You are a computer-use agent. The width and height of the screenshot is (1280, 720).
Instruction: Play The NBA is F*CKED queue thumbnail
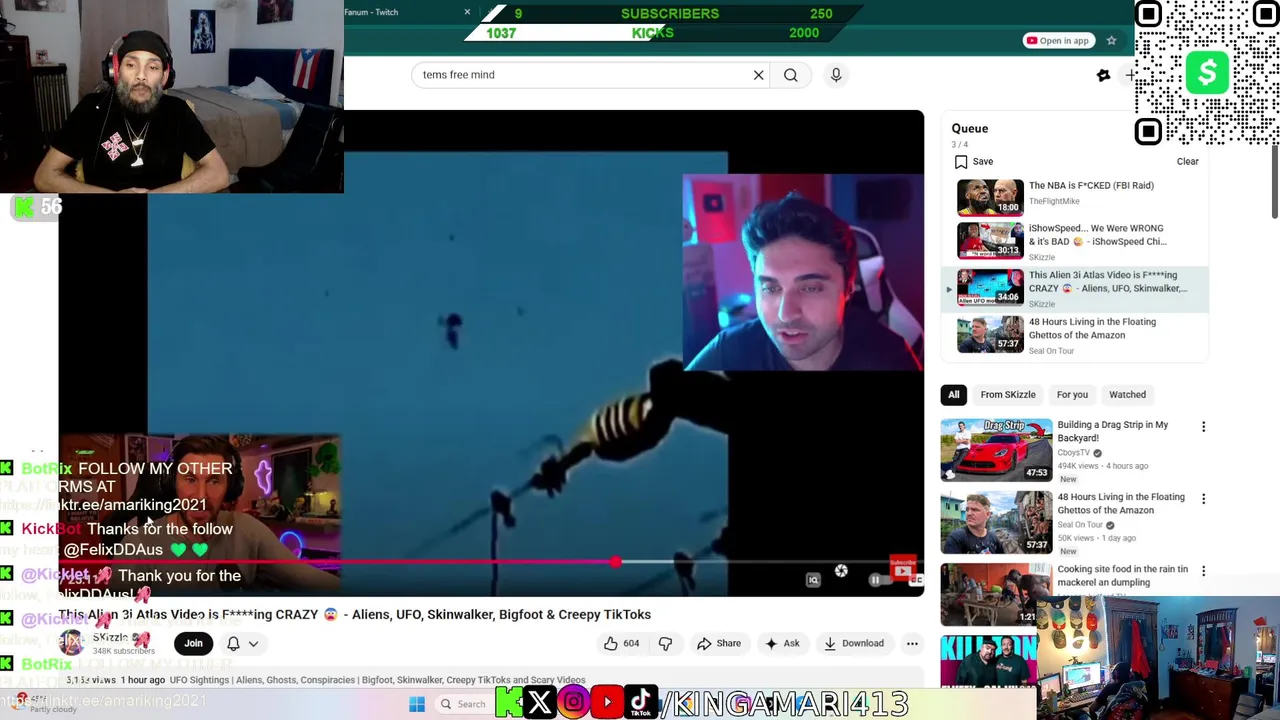click(990, 197)
